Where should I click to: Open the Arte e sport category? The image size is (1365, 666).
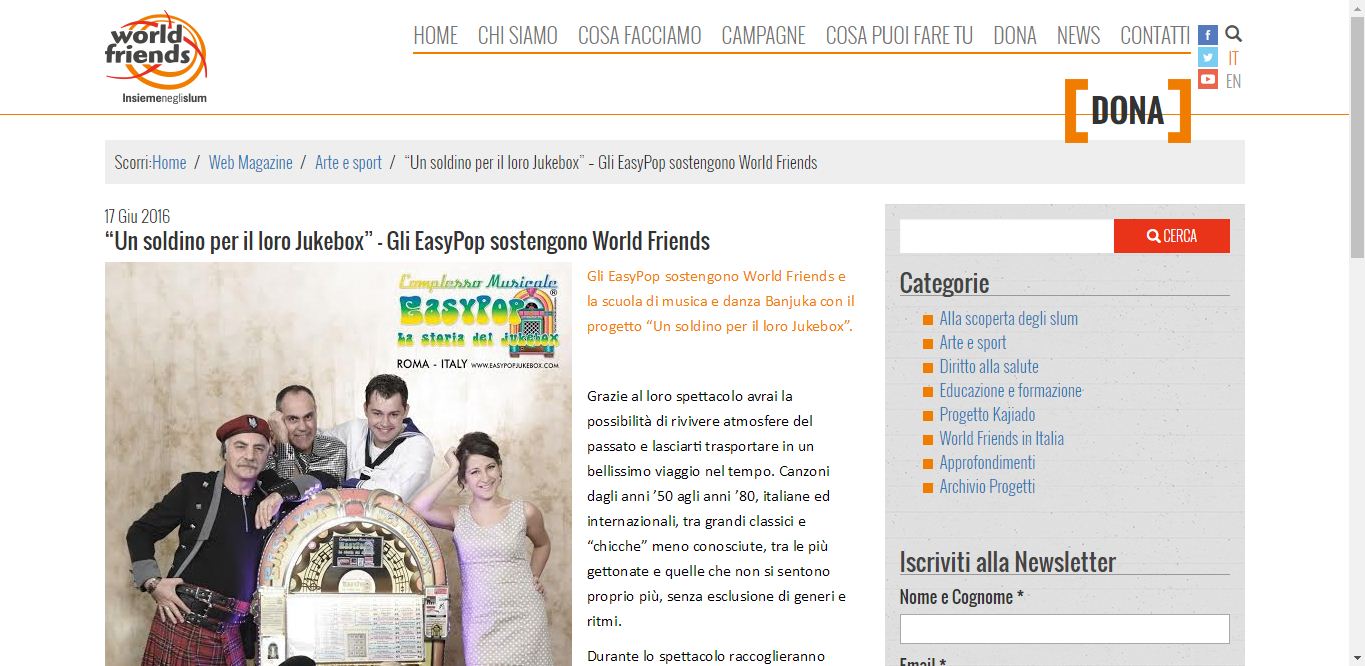[x=972, y=343]
